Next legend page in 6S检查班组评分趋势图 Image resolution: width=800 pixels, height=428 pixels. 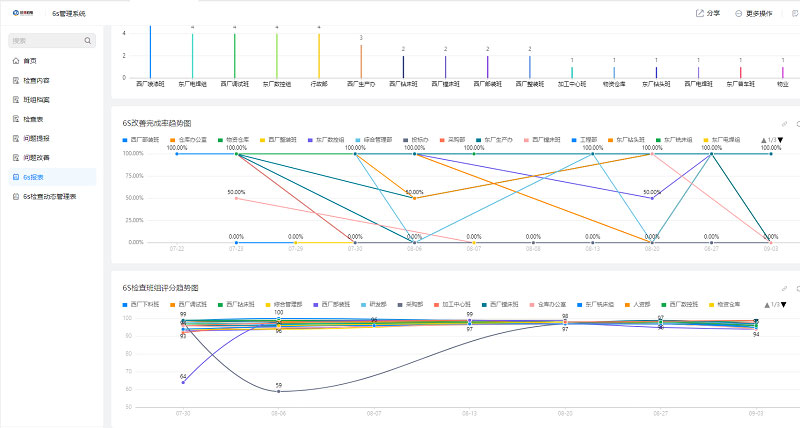[782, 304]
